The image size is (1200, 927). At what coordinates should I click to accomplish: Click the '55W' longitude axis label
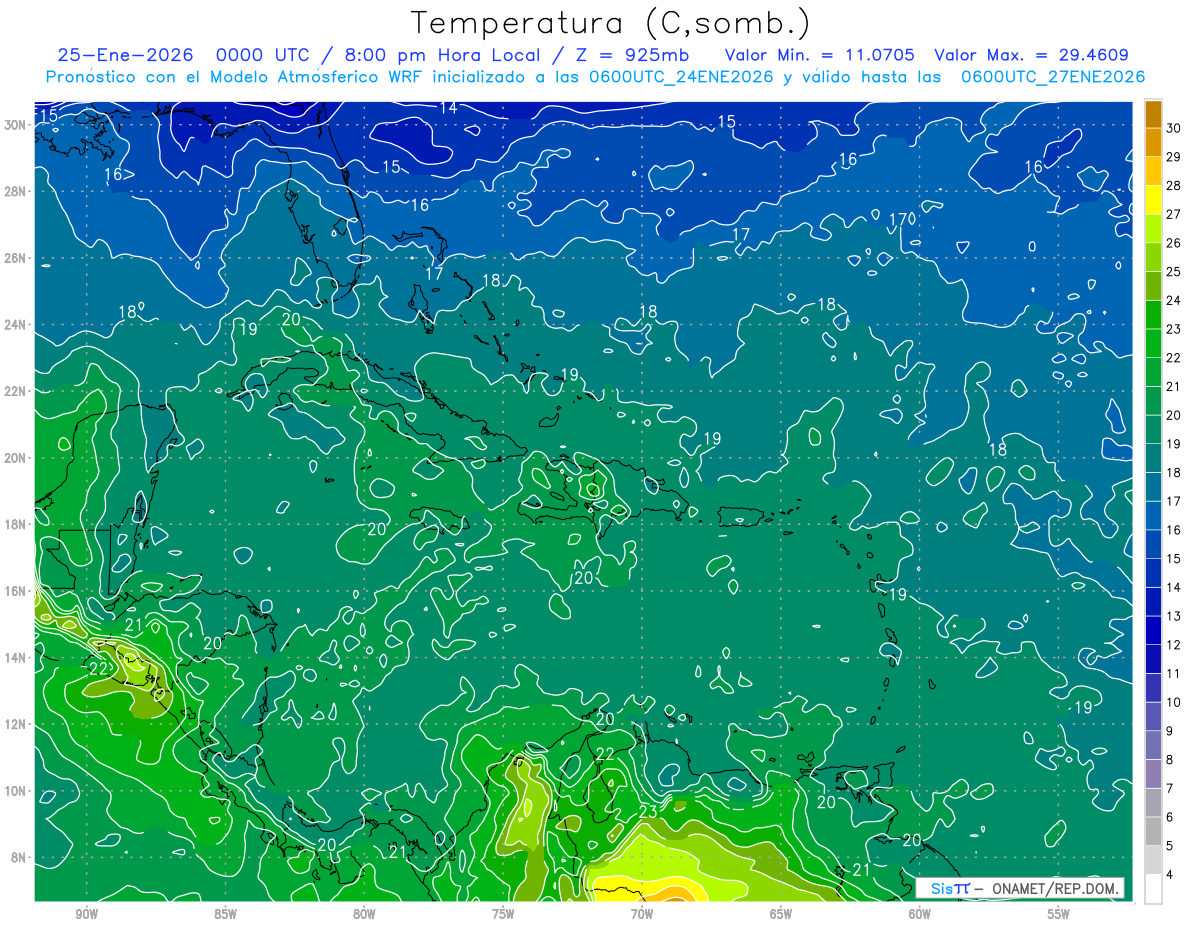[x=1059, y=914]
